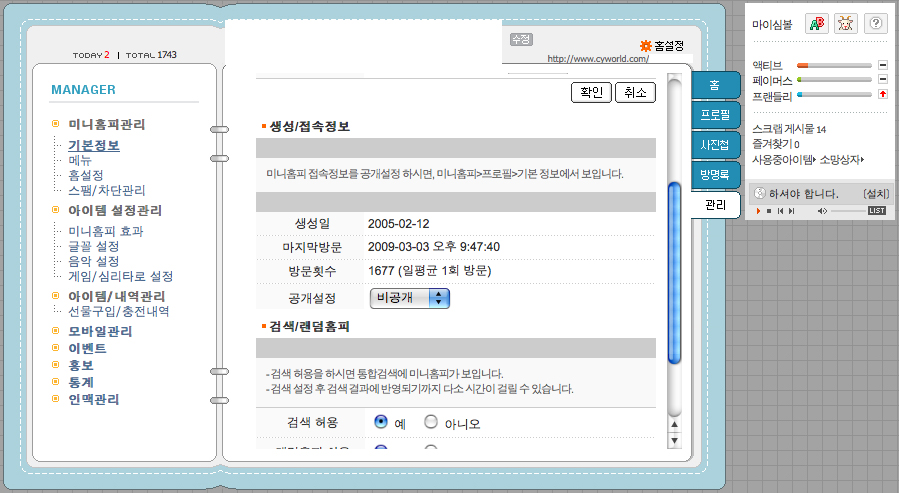The image size is (899, 493).
Task: Click 즐겨찾기 0 text
Action: [x=776, y=144]
